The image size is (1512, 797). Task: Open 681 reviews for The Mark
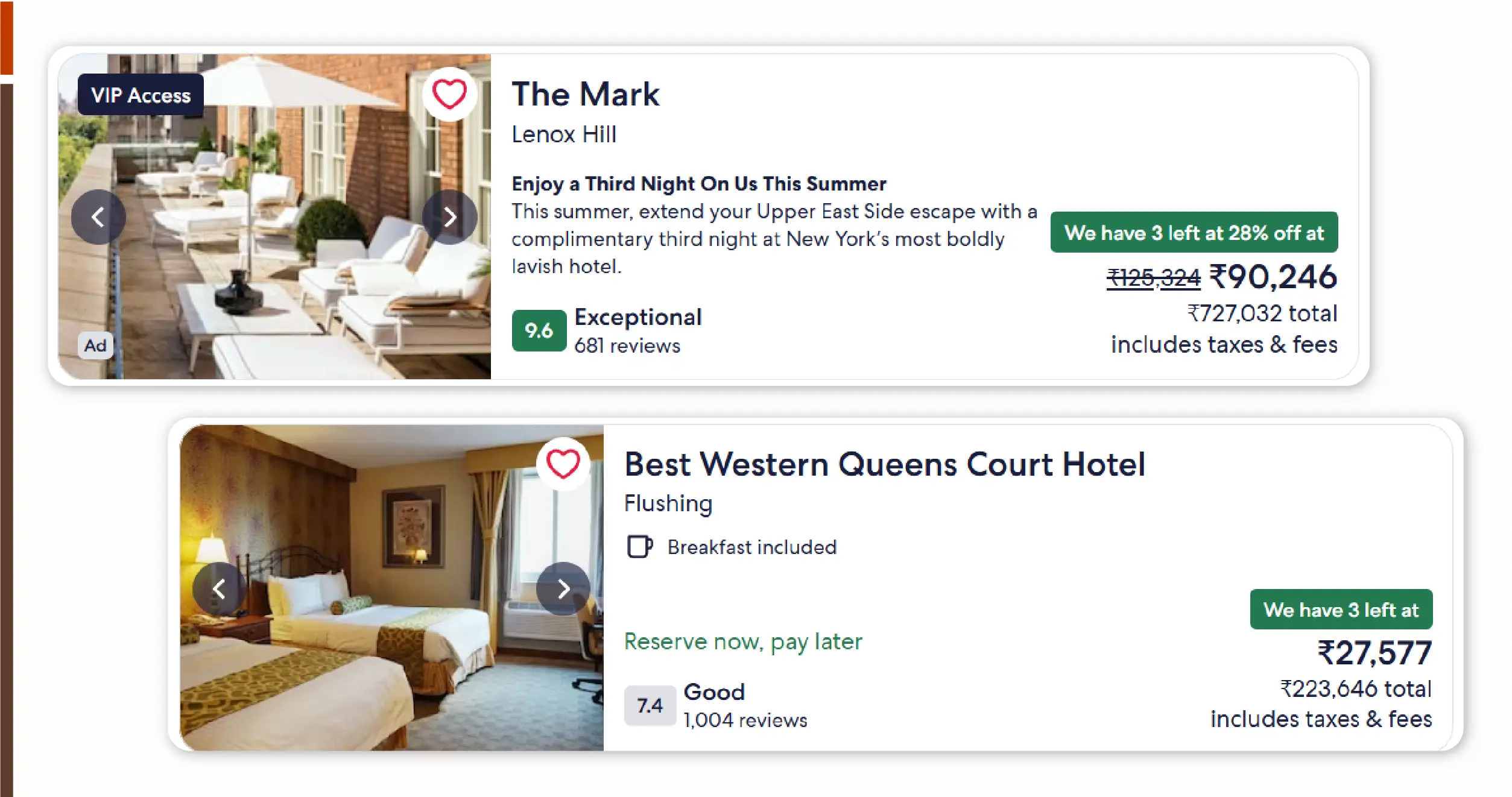[627, 346]
